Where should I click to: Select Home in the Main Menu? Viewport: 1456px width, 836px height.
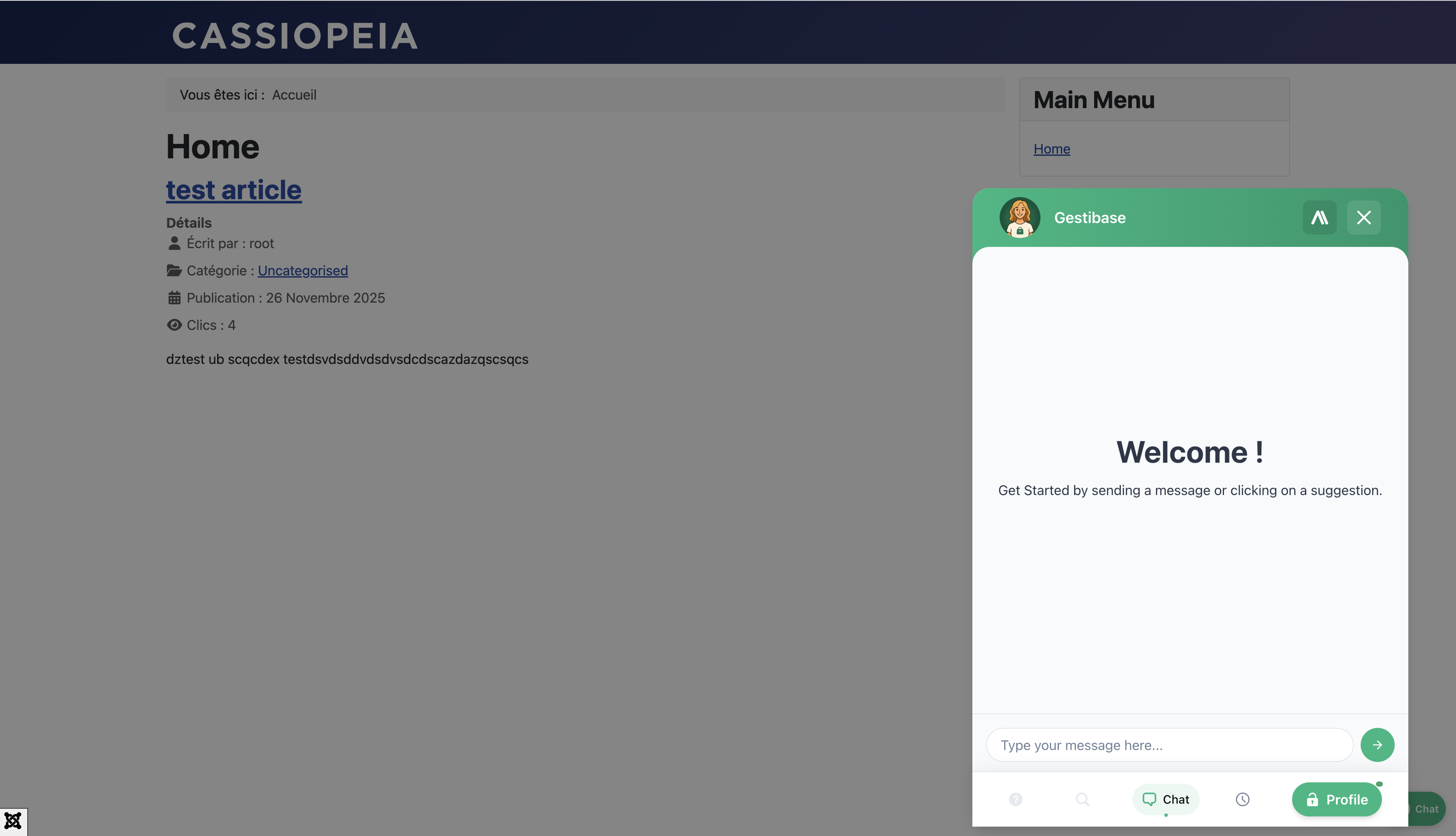pos(1052,149)
